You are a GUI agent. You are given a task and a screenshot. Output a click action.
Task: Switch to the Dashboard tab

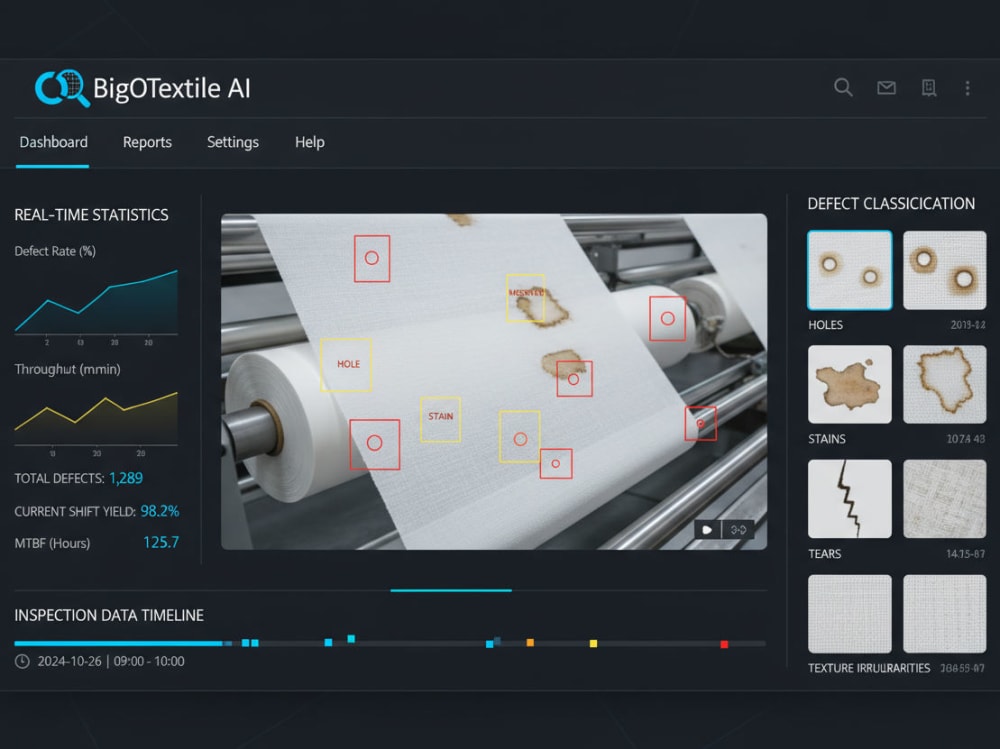54,142
